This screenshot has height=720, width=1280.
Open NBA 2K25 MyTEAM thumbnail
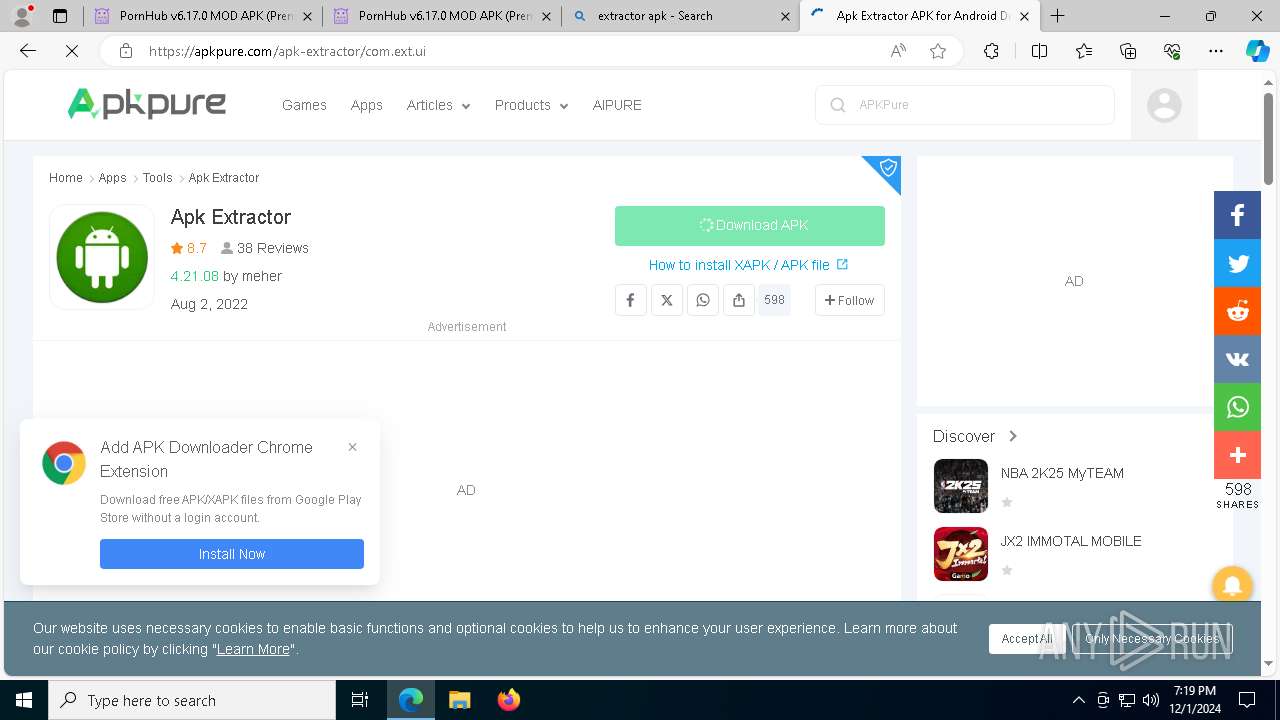(x=961, y=486)
